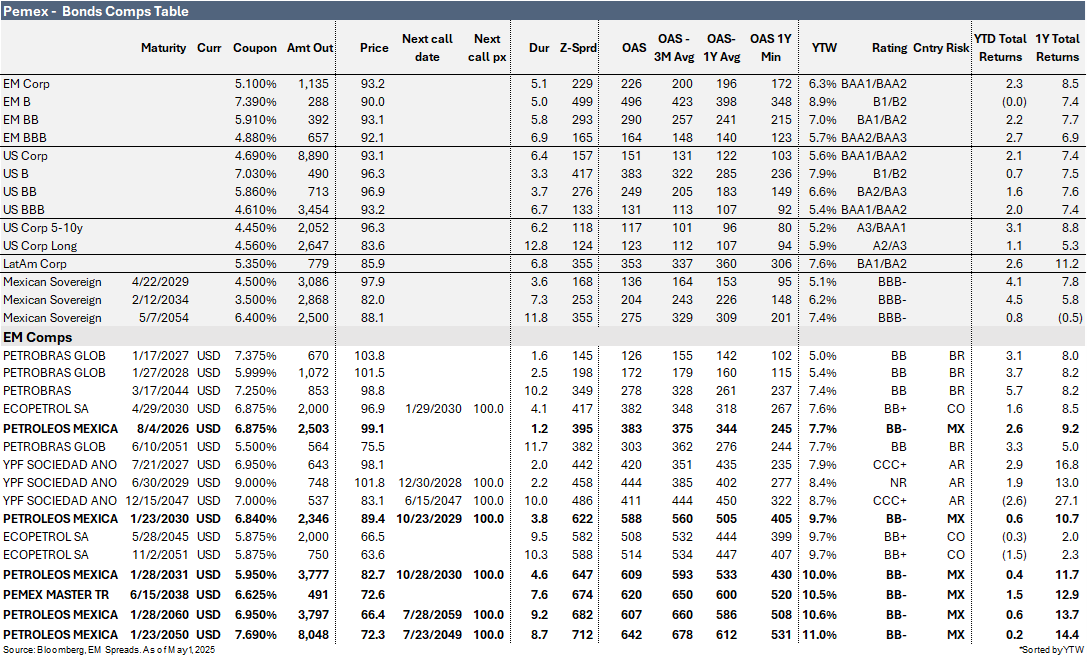Select Ecopetrol maturity 5/28/2045 cell
Viewport: 1087px width, 663px height.
click(160, 537)
